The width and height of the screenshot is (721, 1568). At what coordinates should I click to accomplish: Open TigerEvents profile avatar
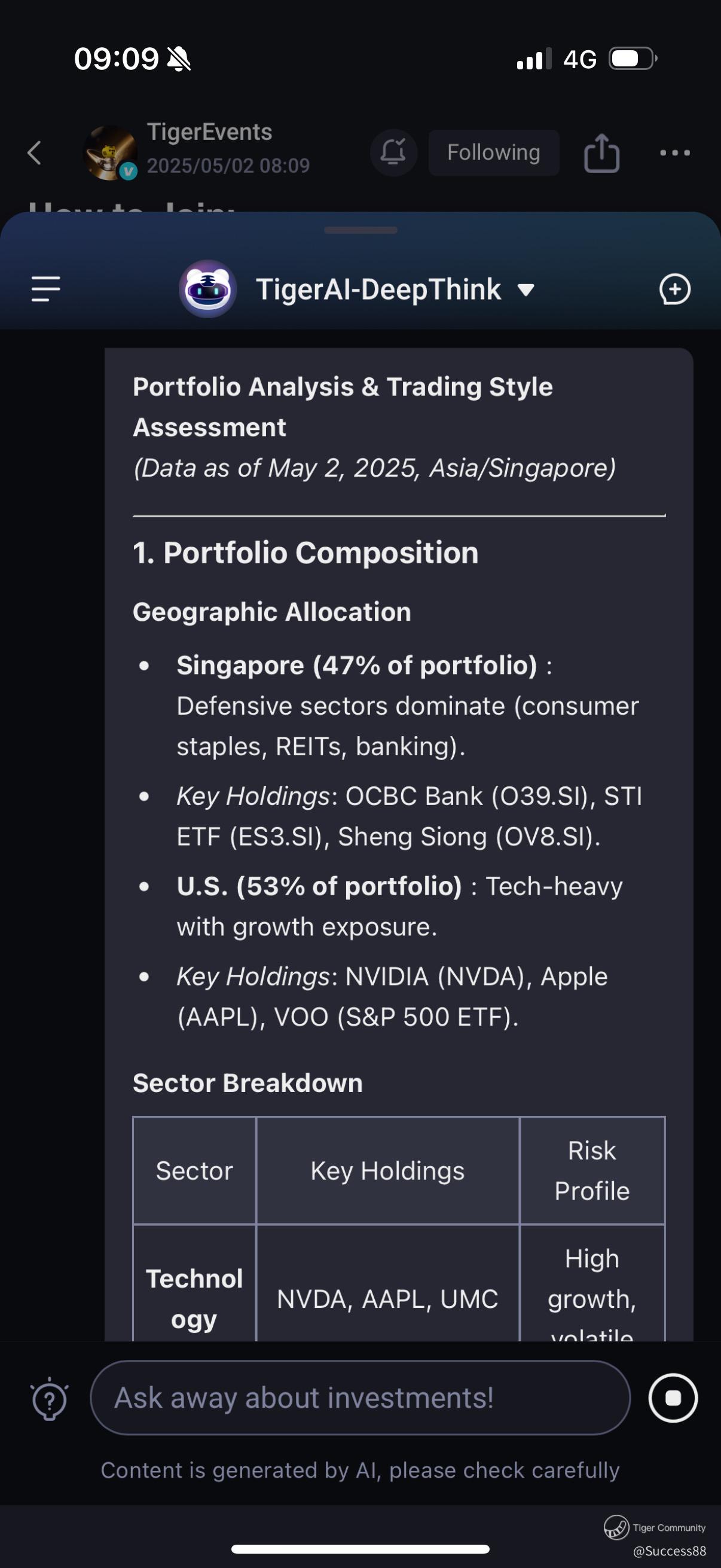point(110,152)
